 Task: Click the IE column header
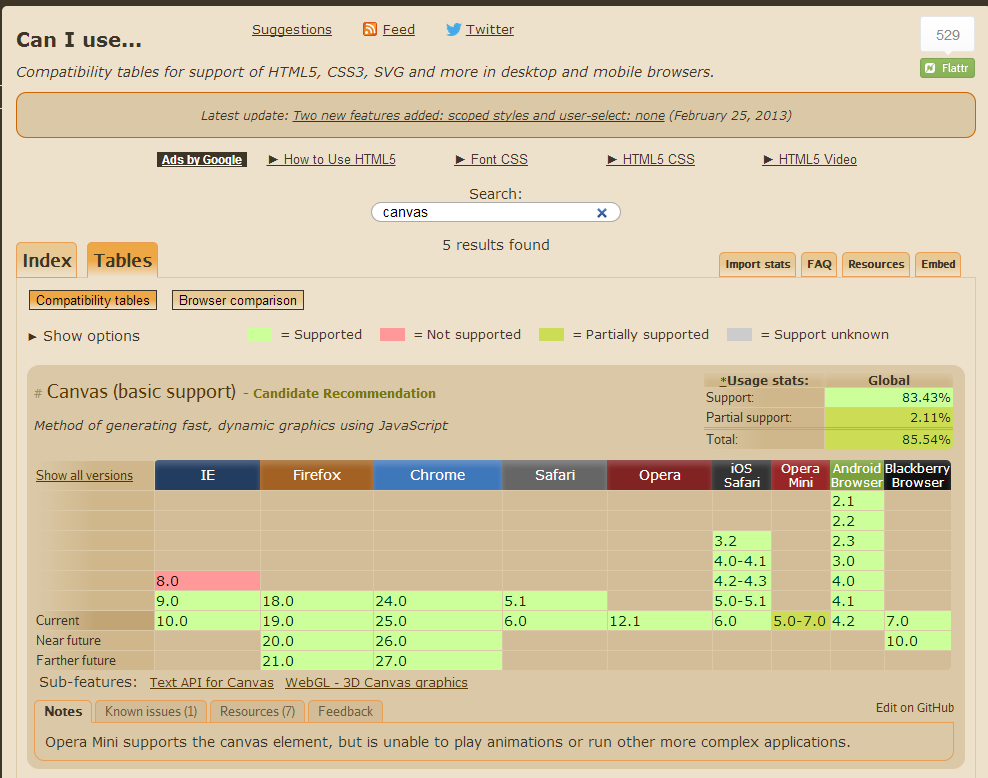click(207, 475)
